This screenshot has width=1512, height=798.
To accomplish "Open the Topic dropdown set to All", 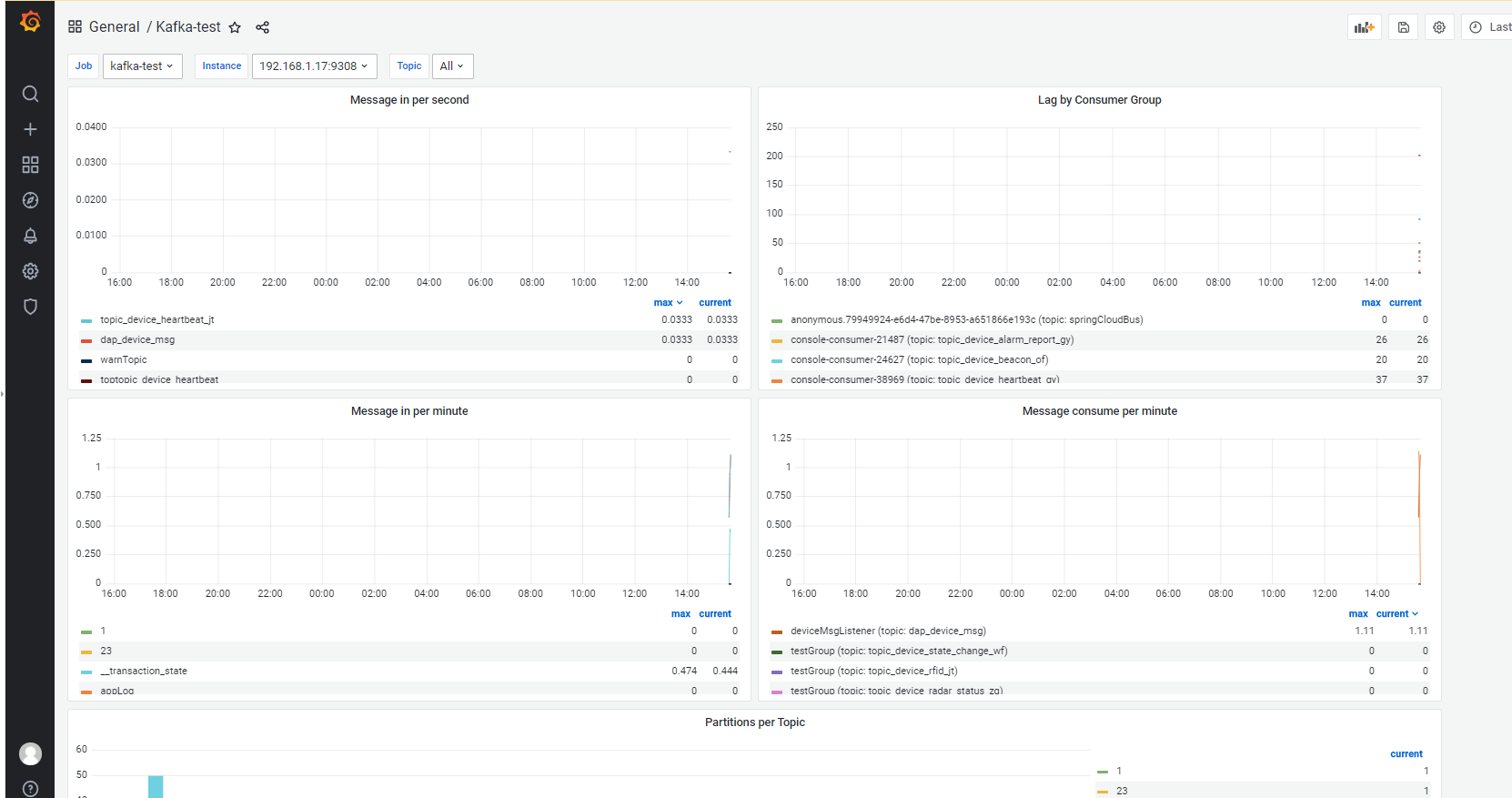I will coord(452,66).
